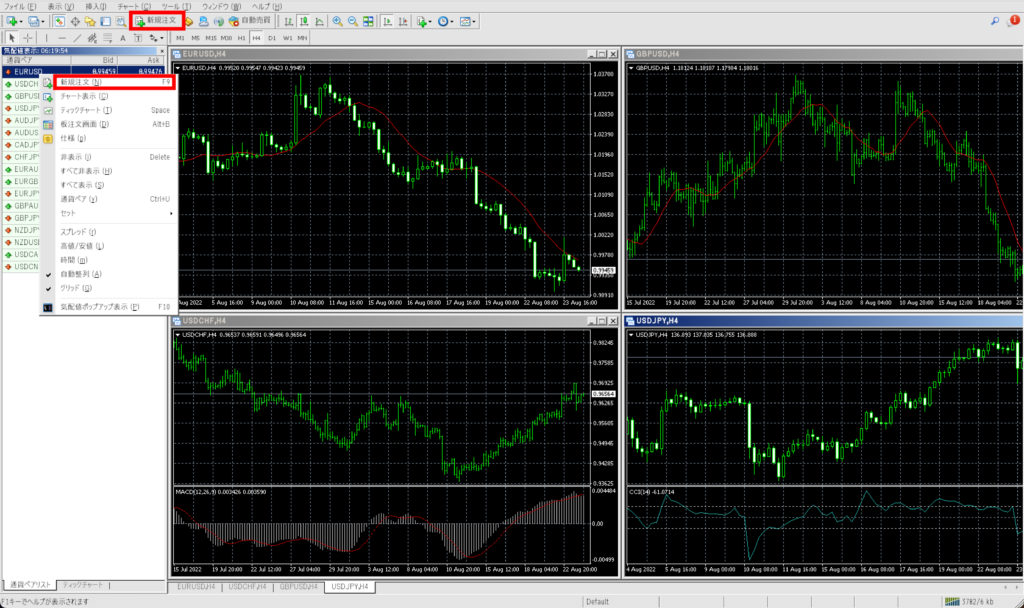Open the チャート (C) menu
1024x608 pixels.
click(134, 7)
